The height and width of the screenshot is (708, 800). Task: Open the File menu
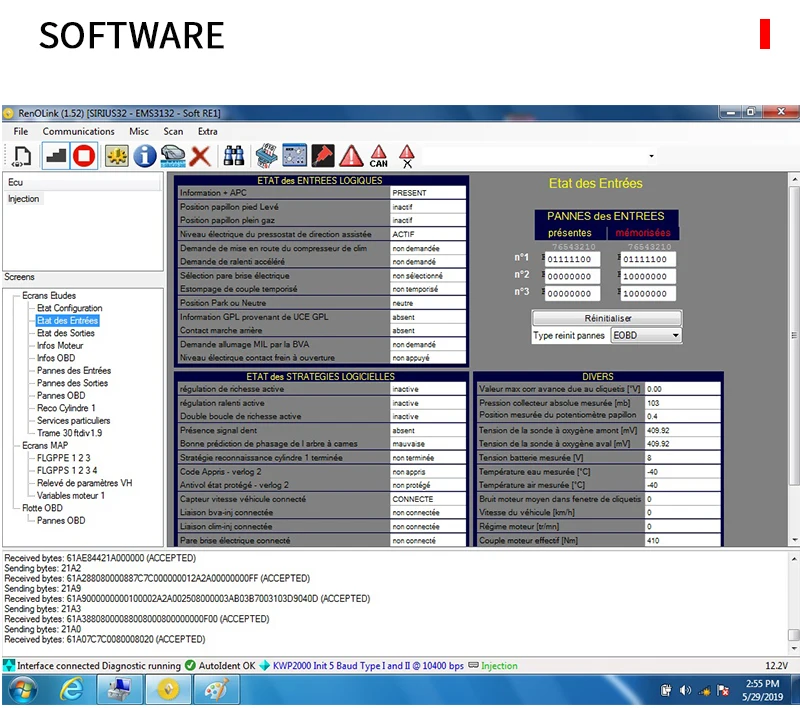point(20,132)
